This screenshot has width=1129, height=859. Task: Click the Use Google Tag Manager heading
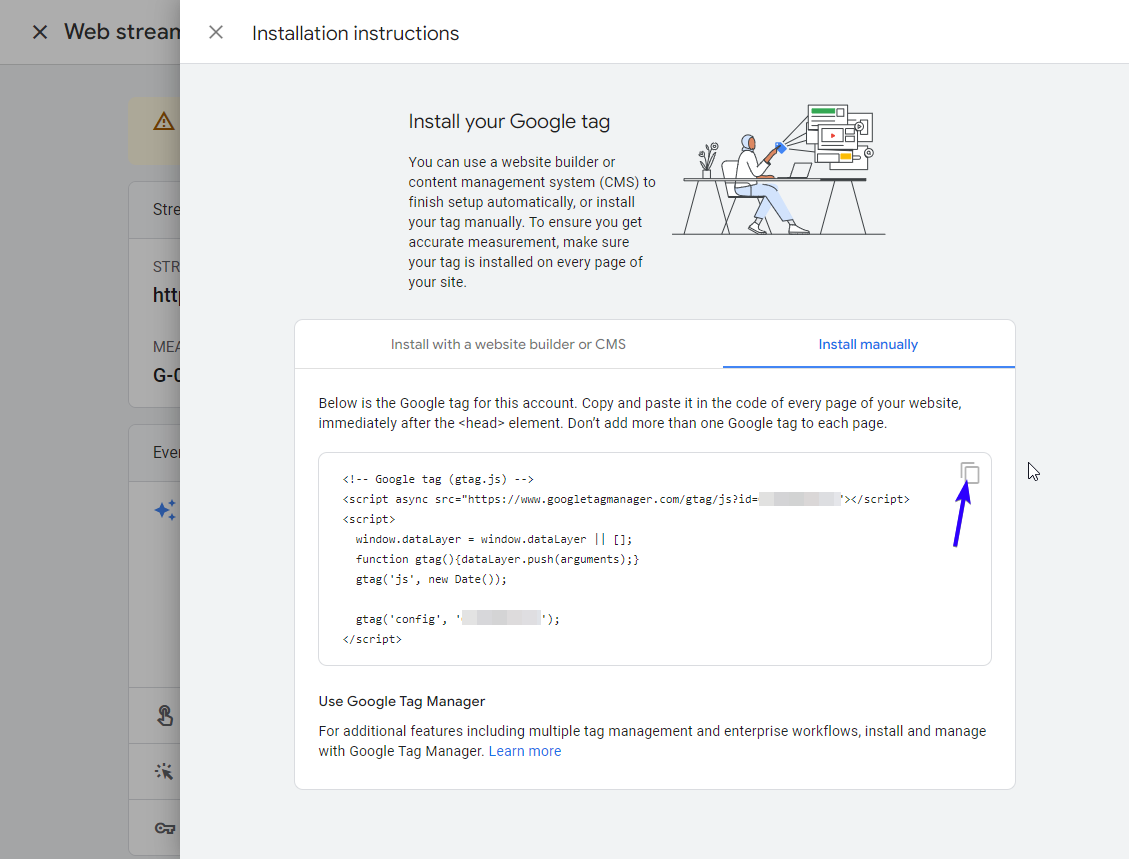pyautogui.click(x=402, y=701)
